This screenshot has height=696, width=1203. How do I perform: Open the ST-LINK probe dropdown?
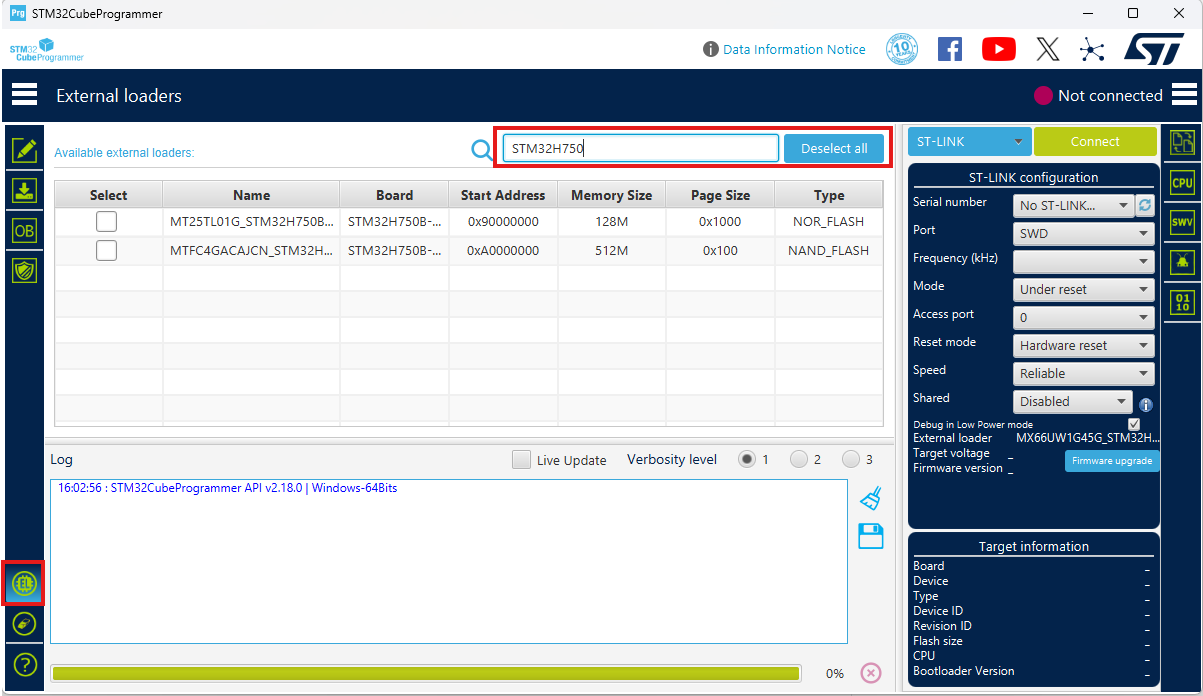[967, 141]
